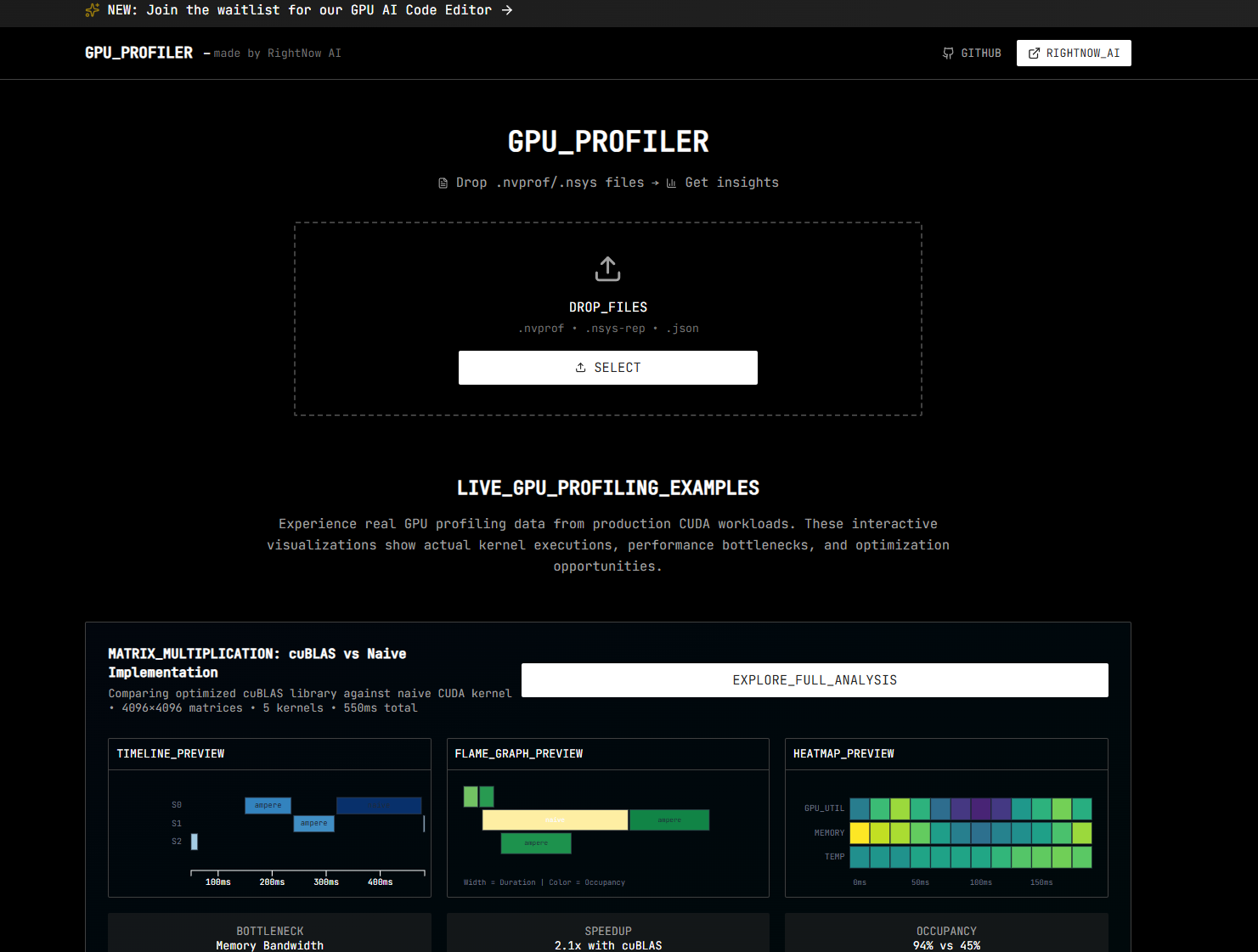
Task: Click the 100ms label under the heatmap
Action: pyautogui.click(x=981, y=882)
